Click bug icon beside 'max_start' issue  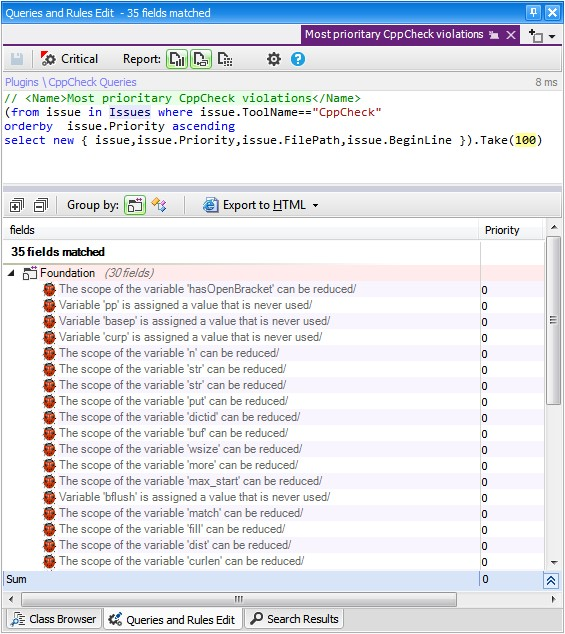click(49, 481)
